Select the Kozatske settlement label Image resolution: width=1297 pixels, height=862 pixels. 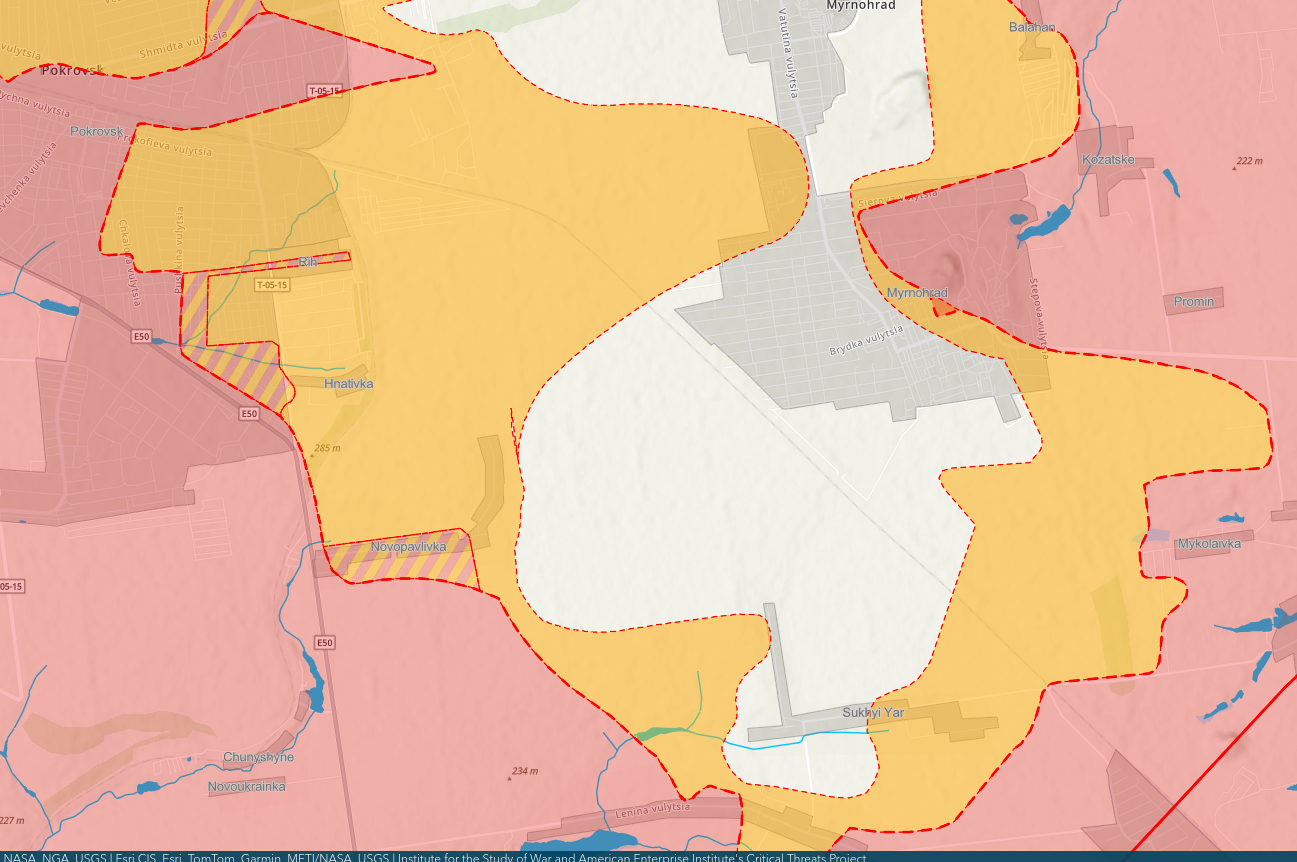1106,159
